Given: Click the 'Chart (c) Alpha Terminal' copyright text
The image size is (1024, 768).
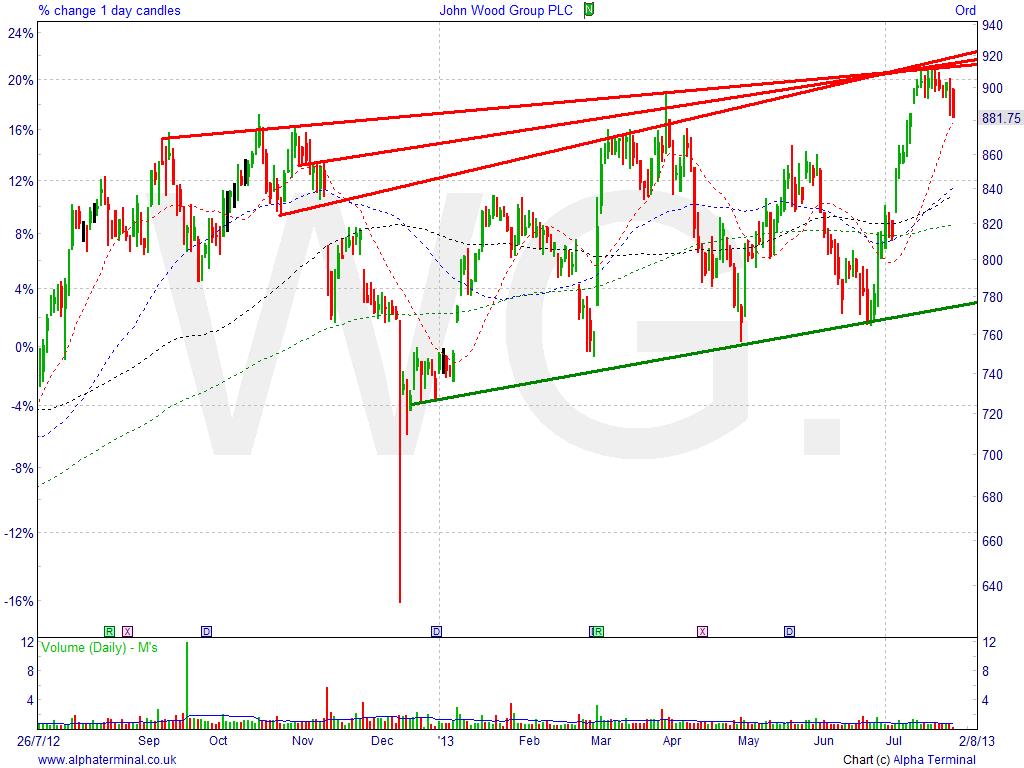Looking at the screenshot, I should (909, 760).
